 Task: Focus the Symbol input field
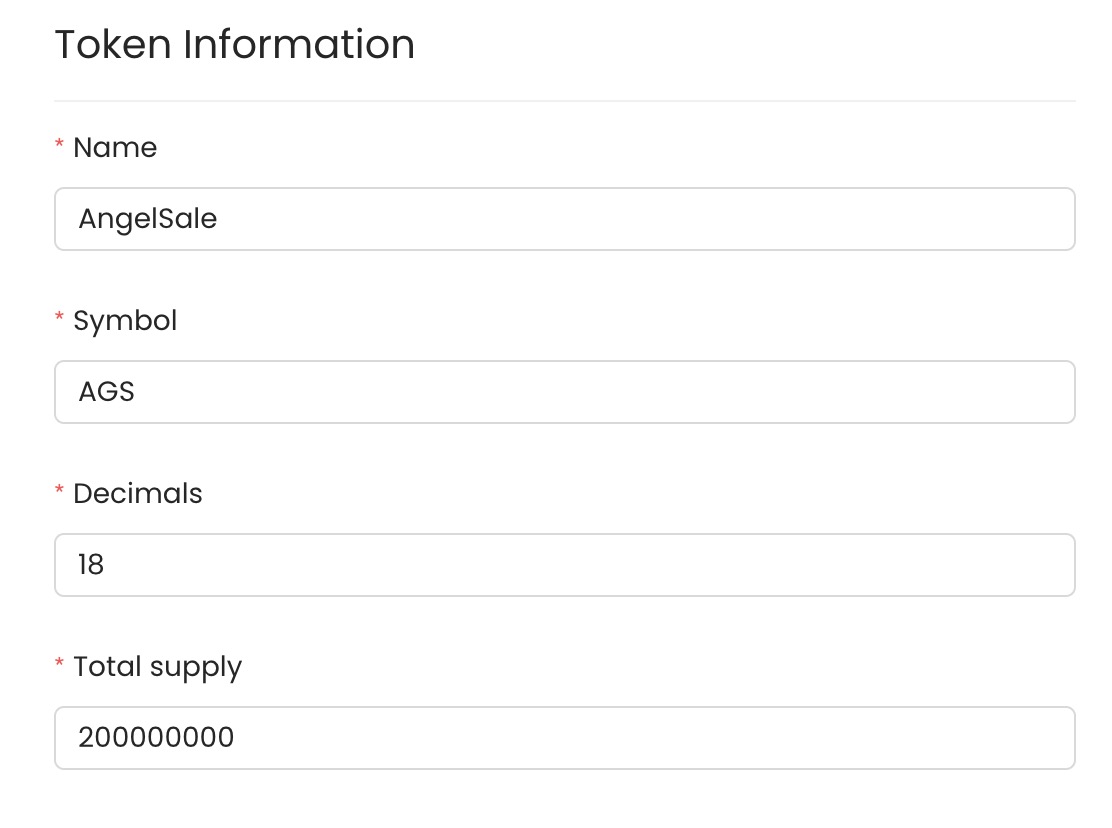[565, 392]
